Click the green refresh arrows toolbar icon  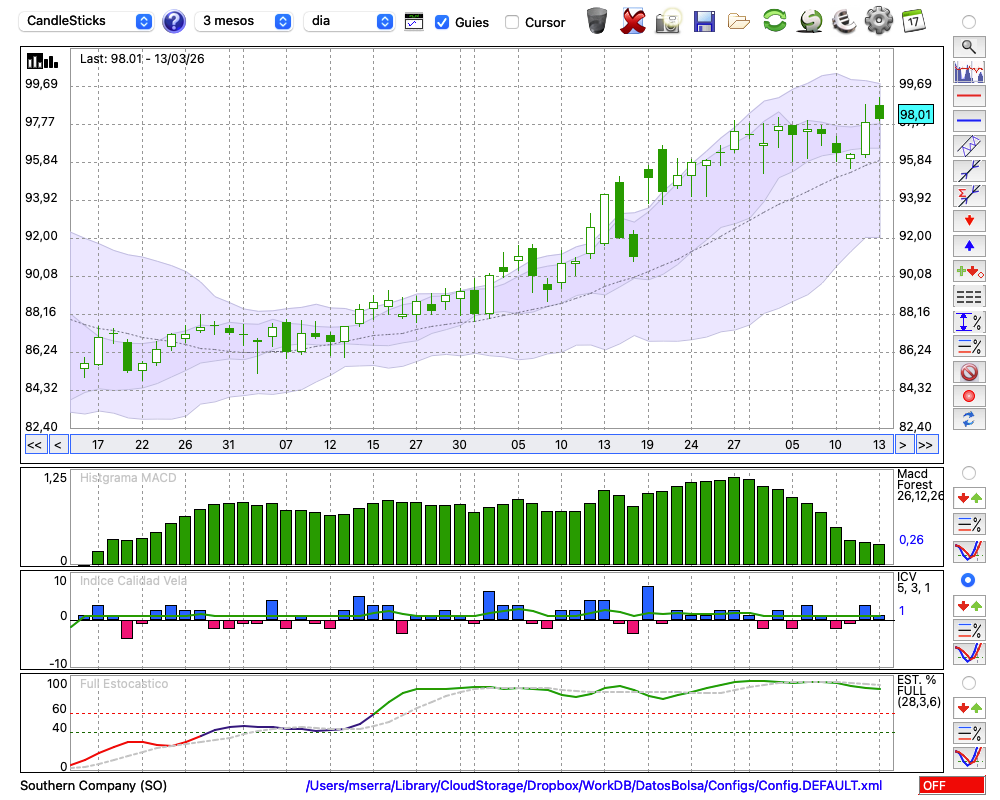coord(774,20)
